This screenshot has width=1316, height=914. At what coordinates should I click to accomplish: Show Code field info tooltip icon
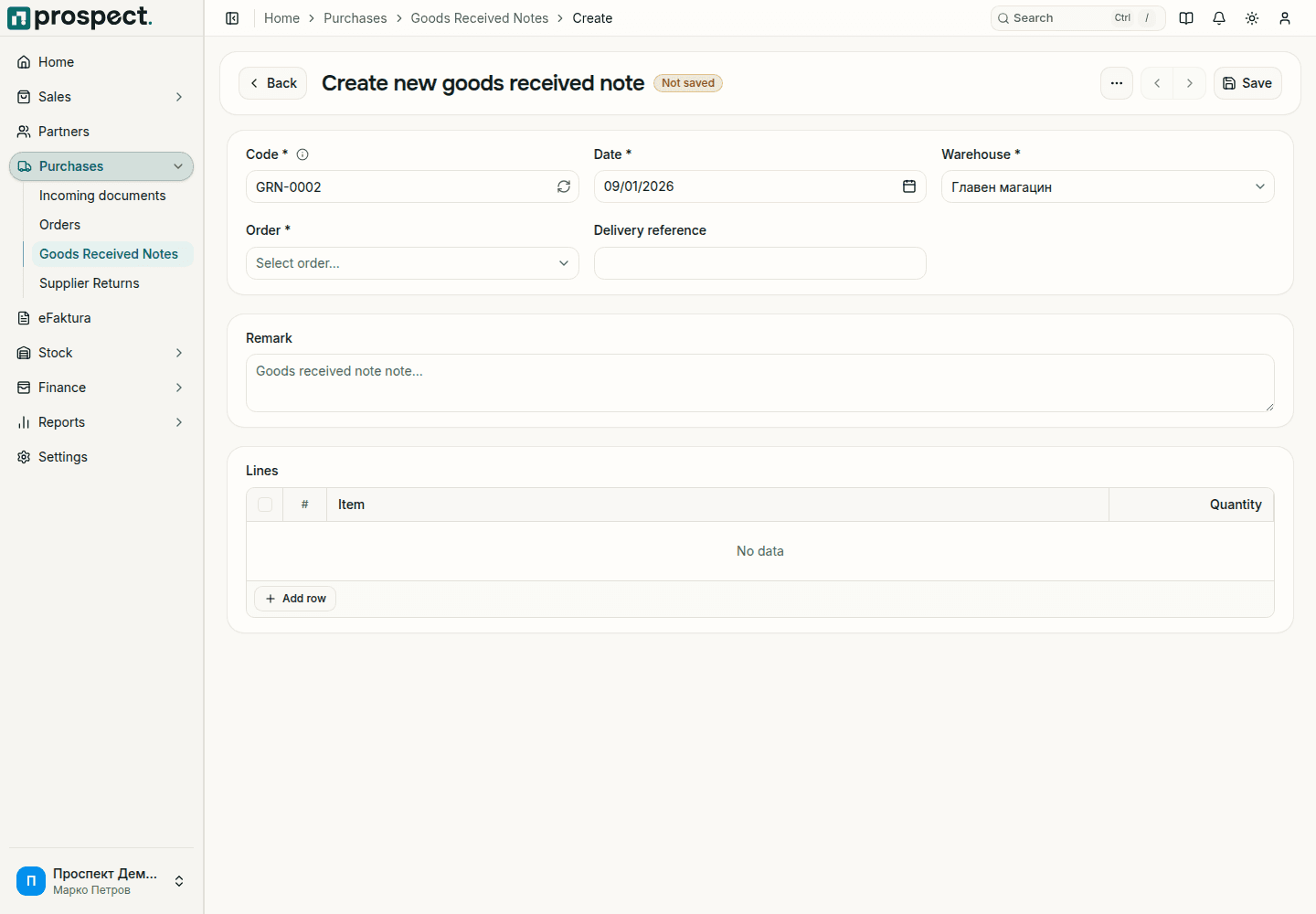click(302, 154)
